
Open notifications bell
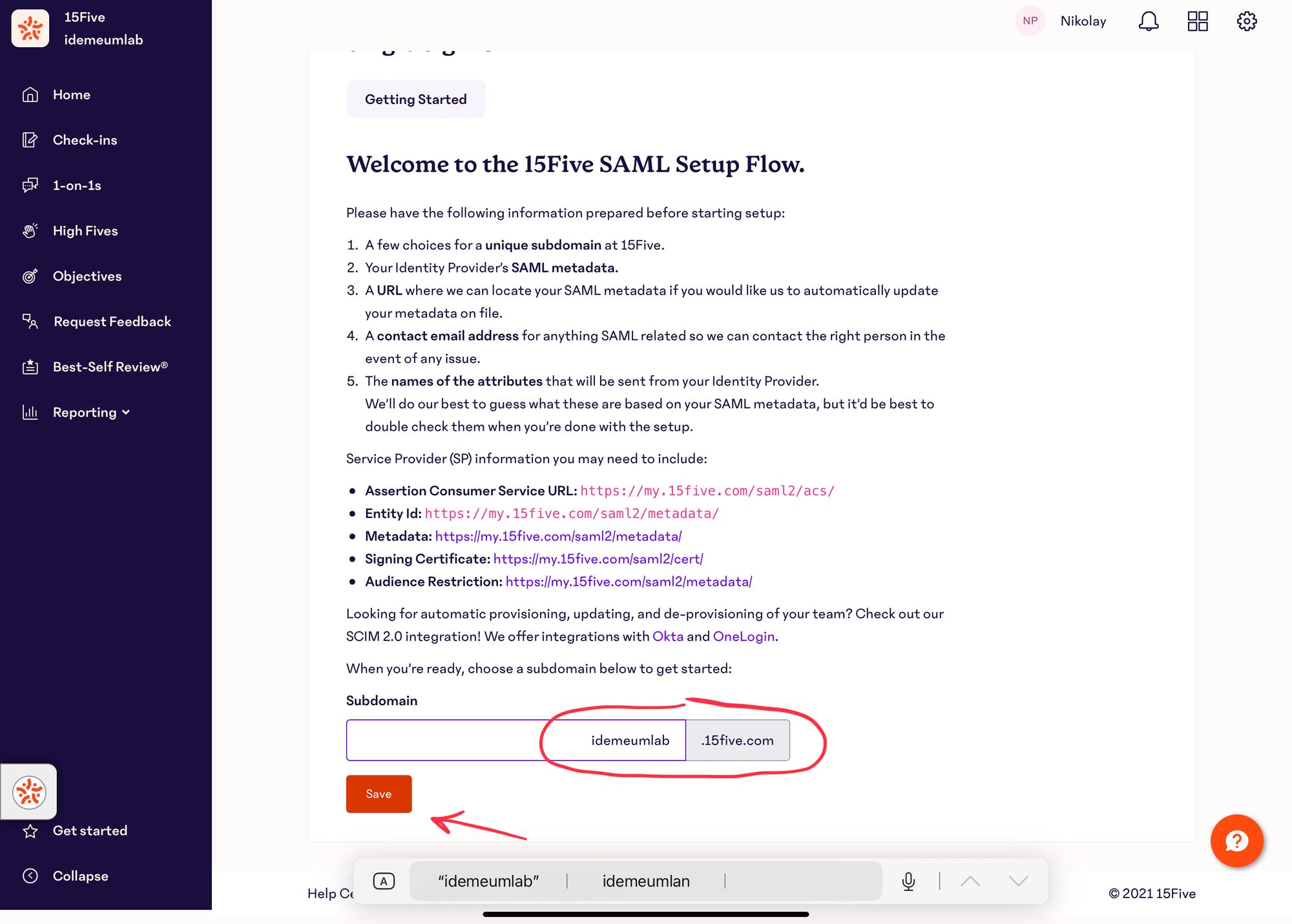pos(1149,21)
